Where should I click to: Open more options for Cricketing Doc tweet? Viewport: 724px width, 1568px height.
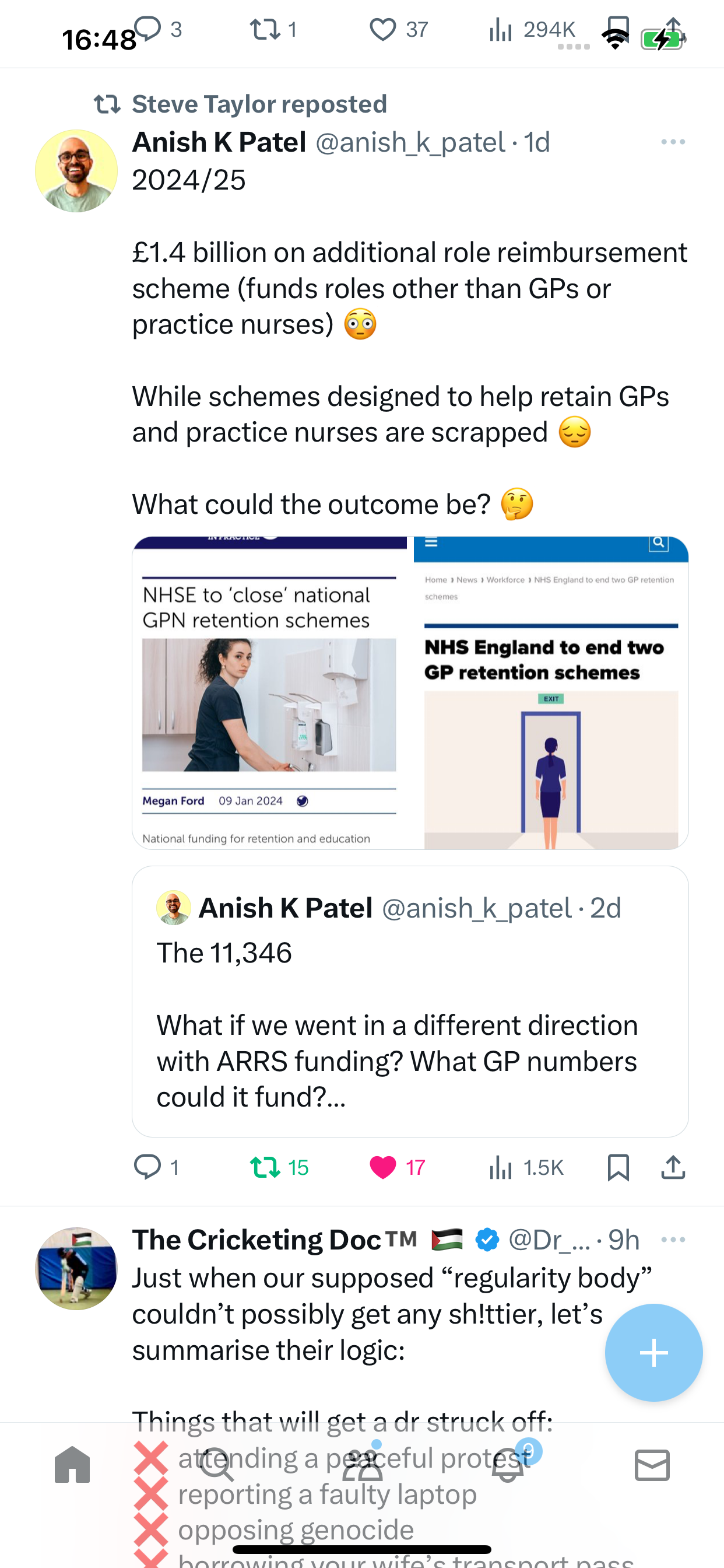(x=673, y=1240)
